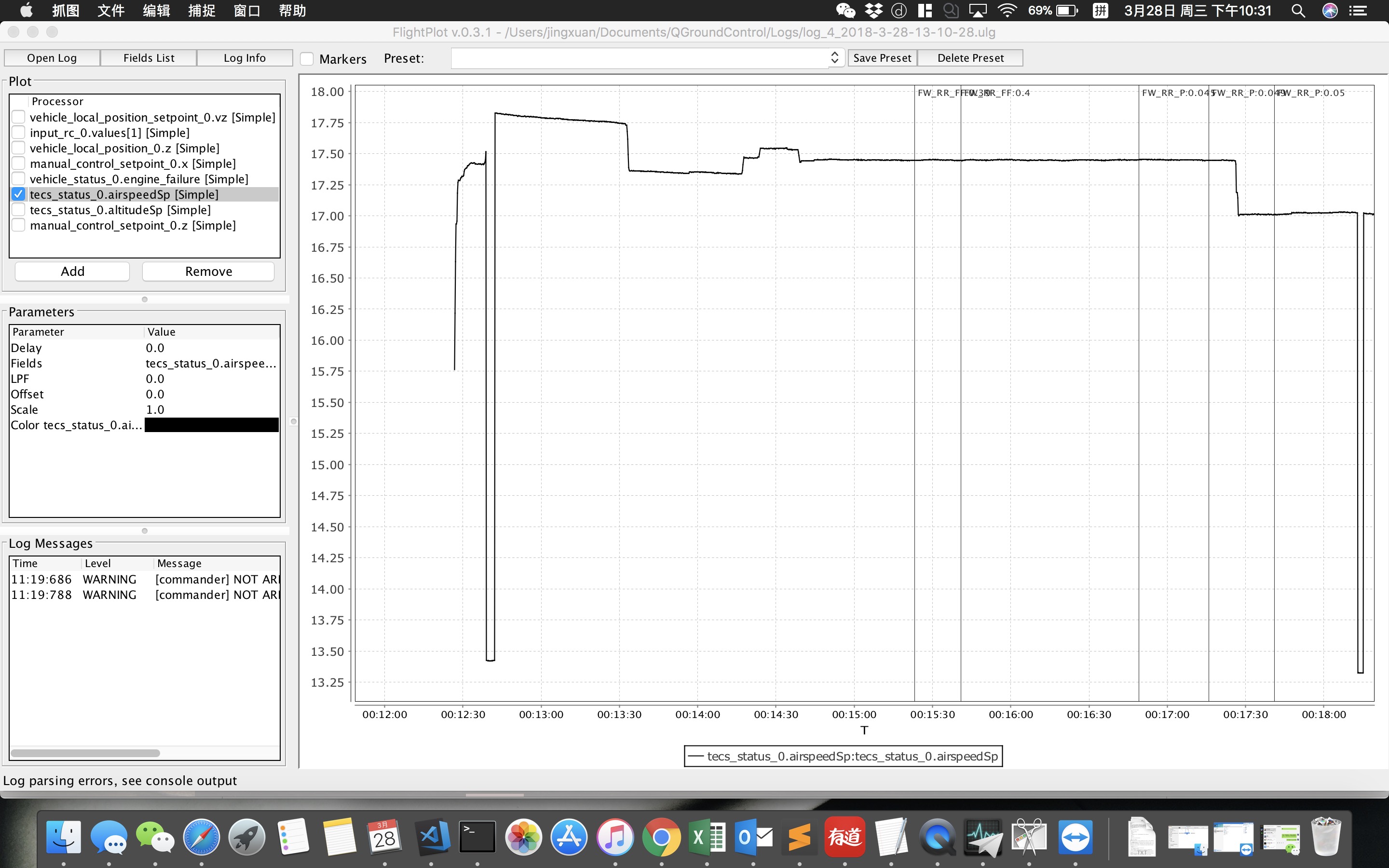The width and height of the screenshot is (1389, 868).
Task: Check tecs_status_0.altitudeSp processor
Action: [x=18, y=210]
